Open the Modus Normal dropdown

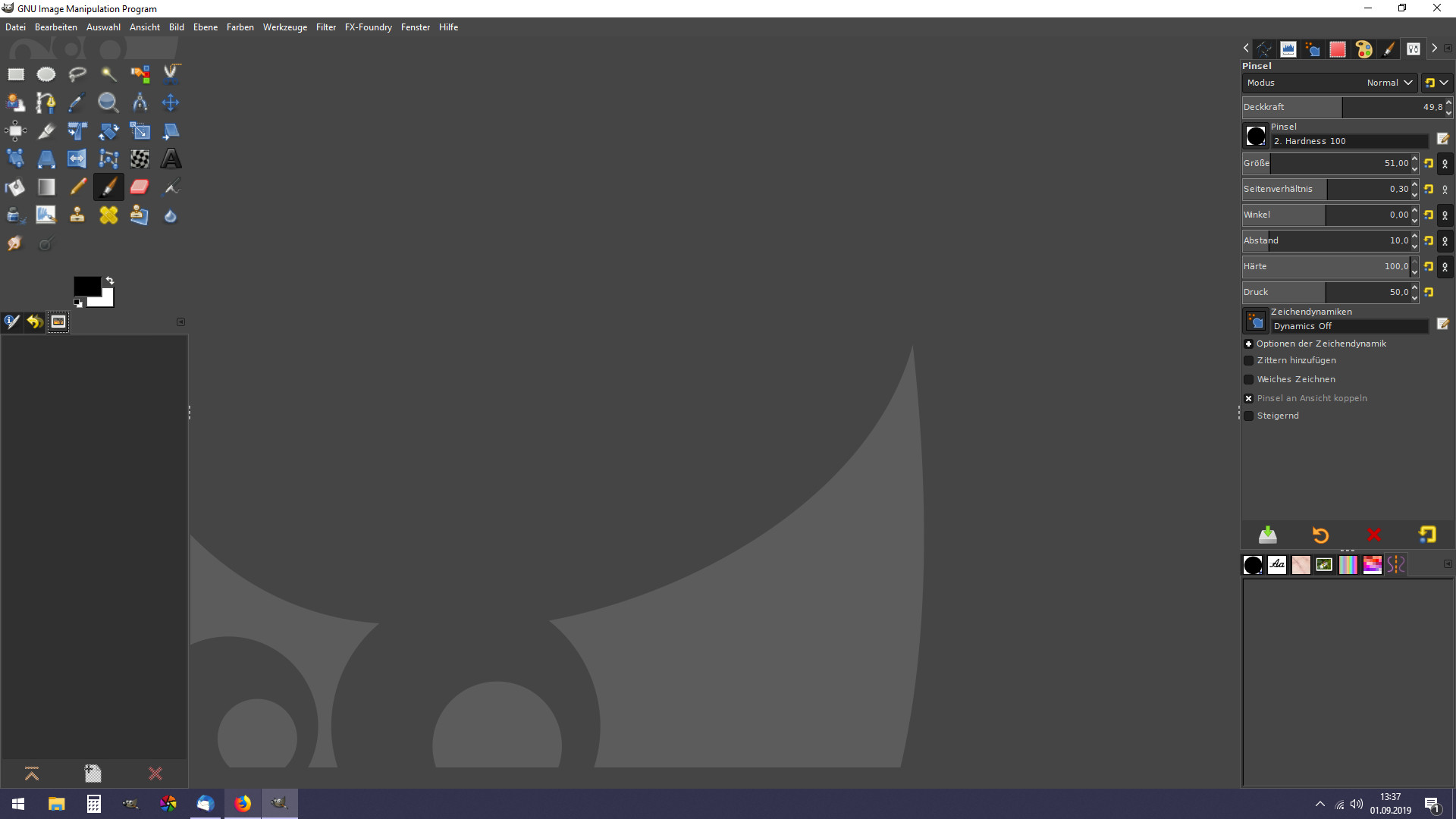point(1330,83)
